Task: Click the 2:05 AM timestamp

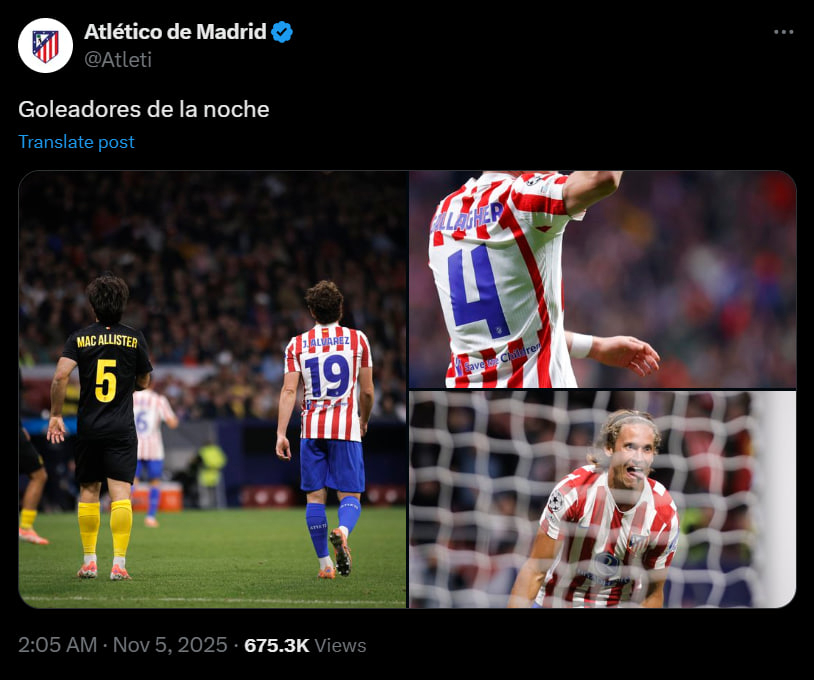Action: (x=58, y=645)
